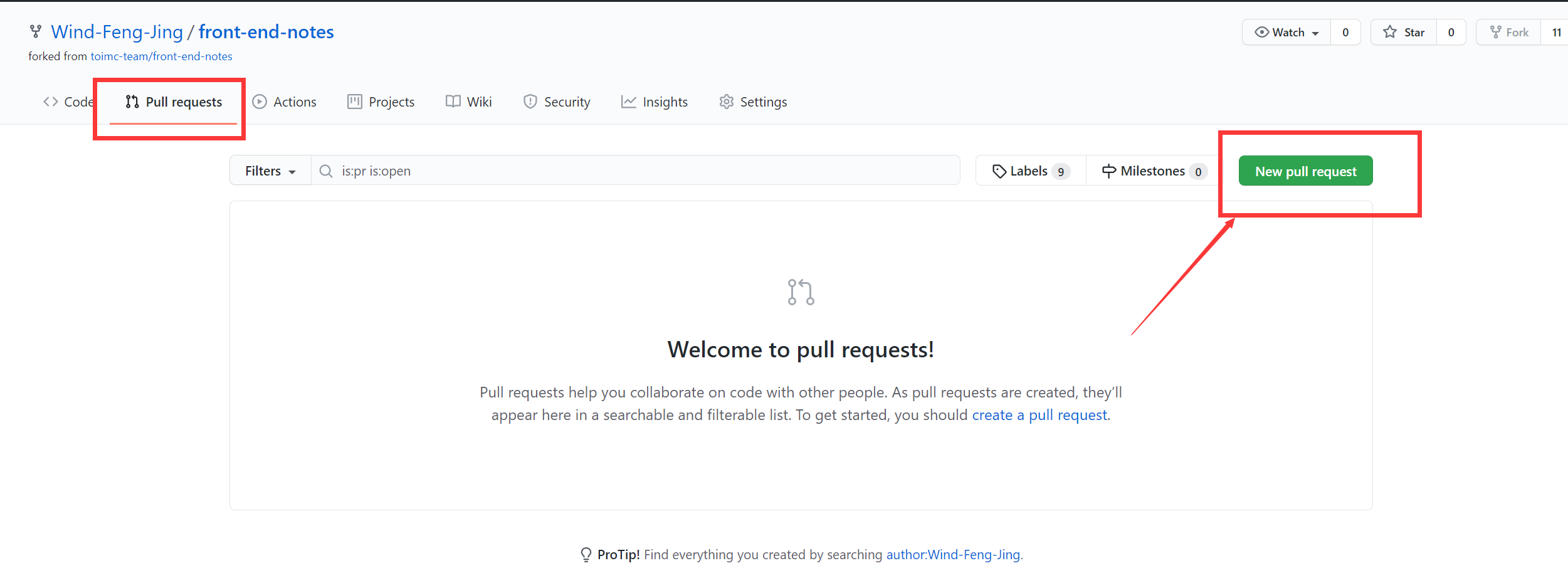Click the pull request icon on Pull requests tab

click(x=132, y=102)
